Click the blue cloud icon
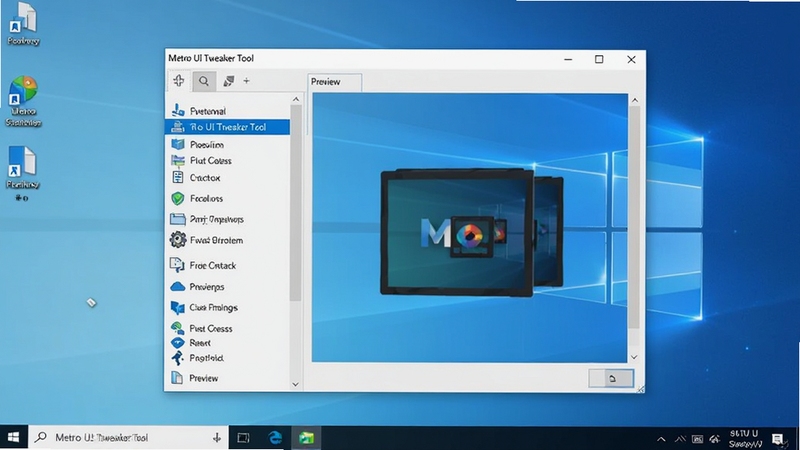The image size is (800, 450). coord(178,287)
